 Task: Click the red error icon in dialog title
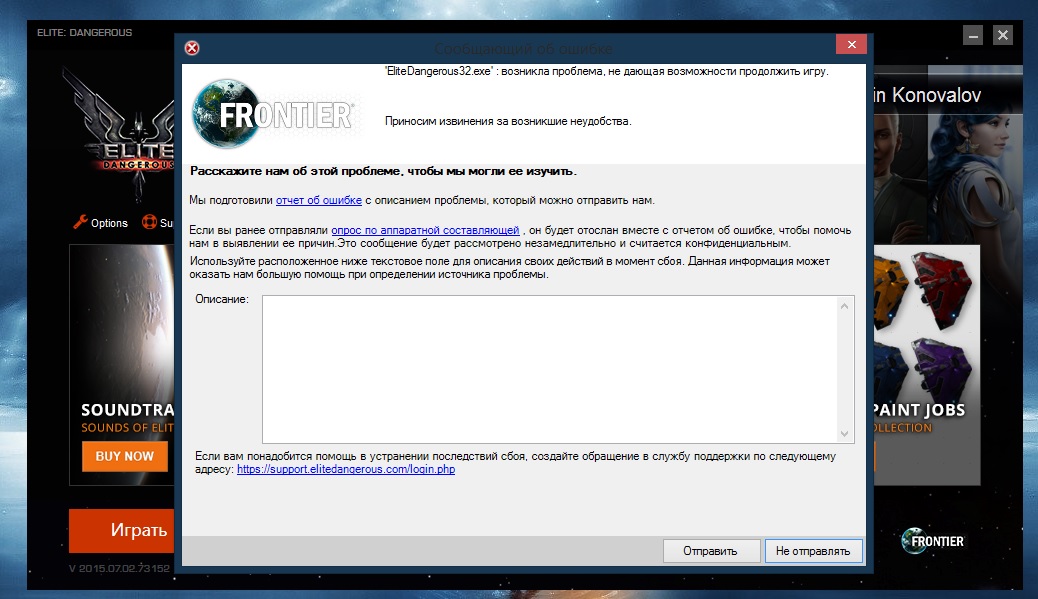pyautogui.click(x=192, y=48)
